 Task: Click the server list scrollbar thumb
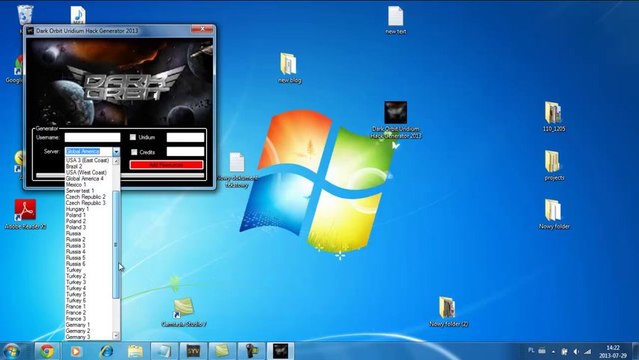tap(116, 244)
